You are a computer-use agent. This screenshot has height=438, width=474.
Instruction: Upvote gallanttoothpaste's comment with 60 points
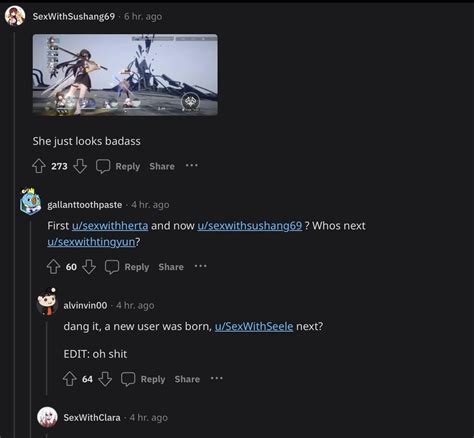[53, 267]
